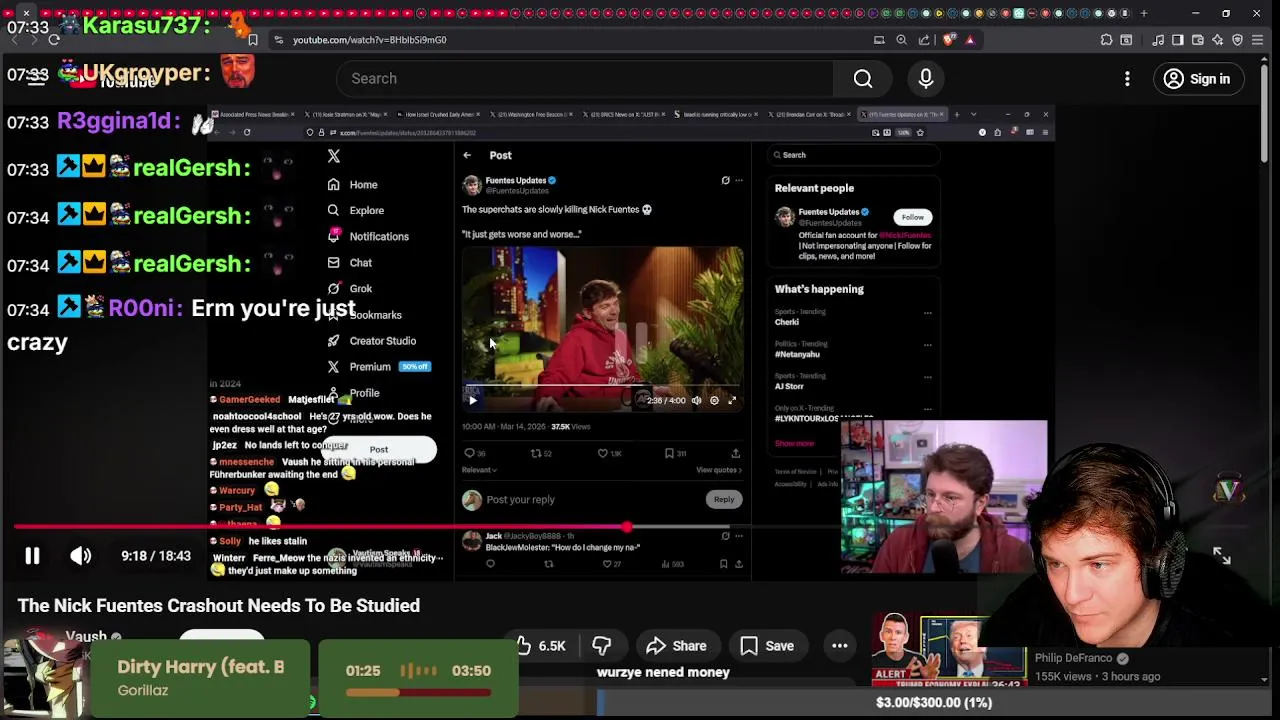Click View quotes under the tweet

(x=719, y=470)
